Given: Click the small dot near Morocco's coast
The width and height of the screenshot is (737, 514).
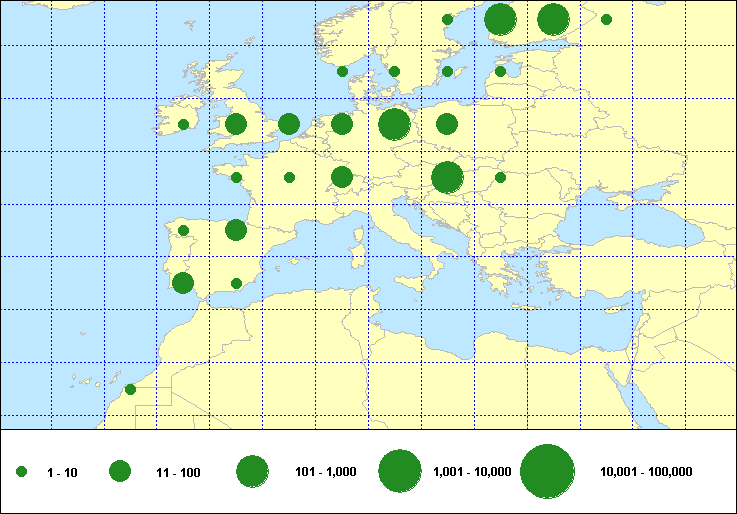Looking at the screenshot, I should [130, 389].
